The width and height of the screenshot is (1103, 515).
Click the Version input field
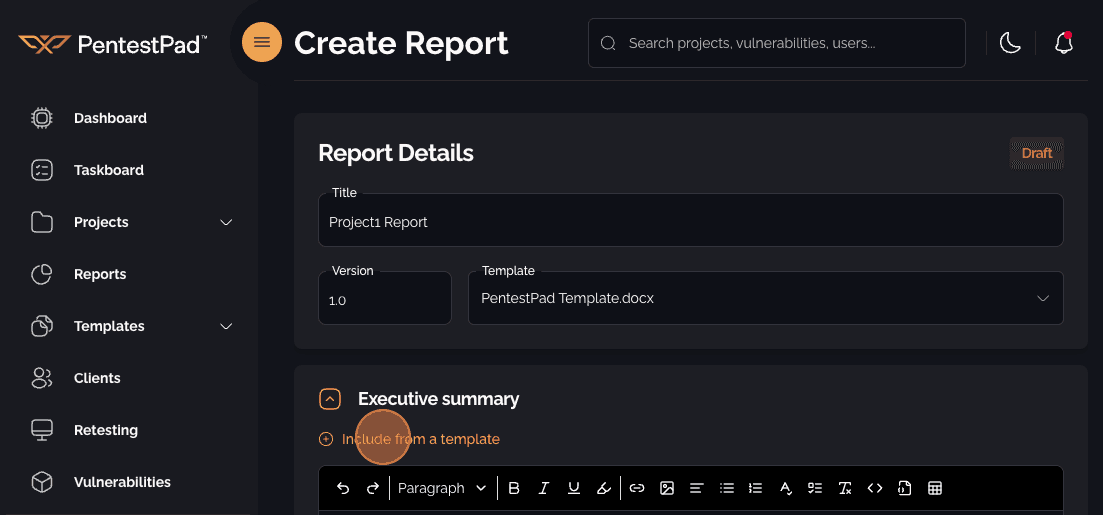pyautogui.click(x=385, y=298)
